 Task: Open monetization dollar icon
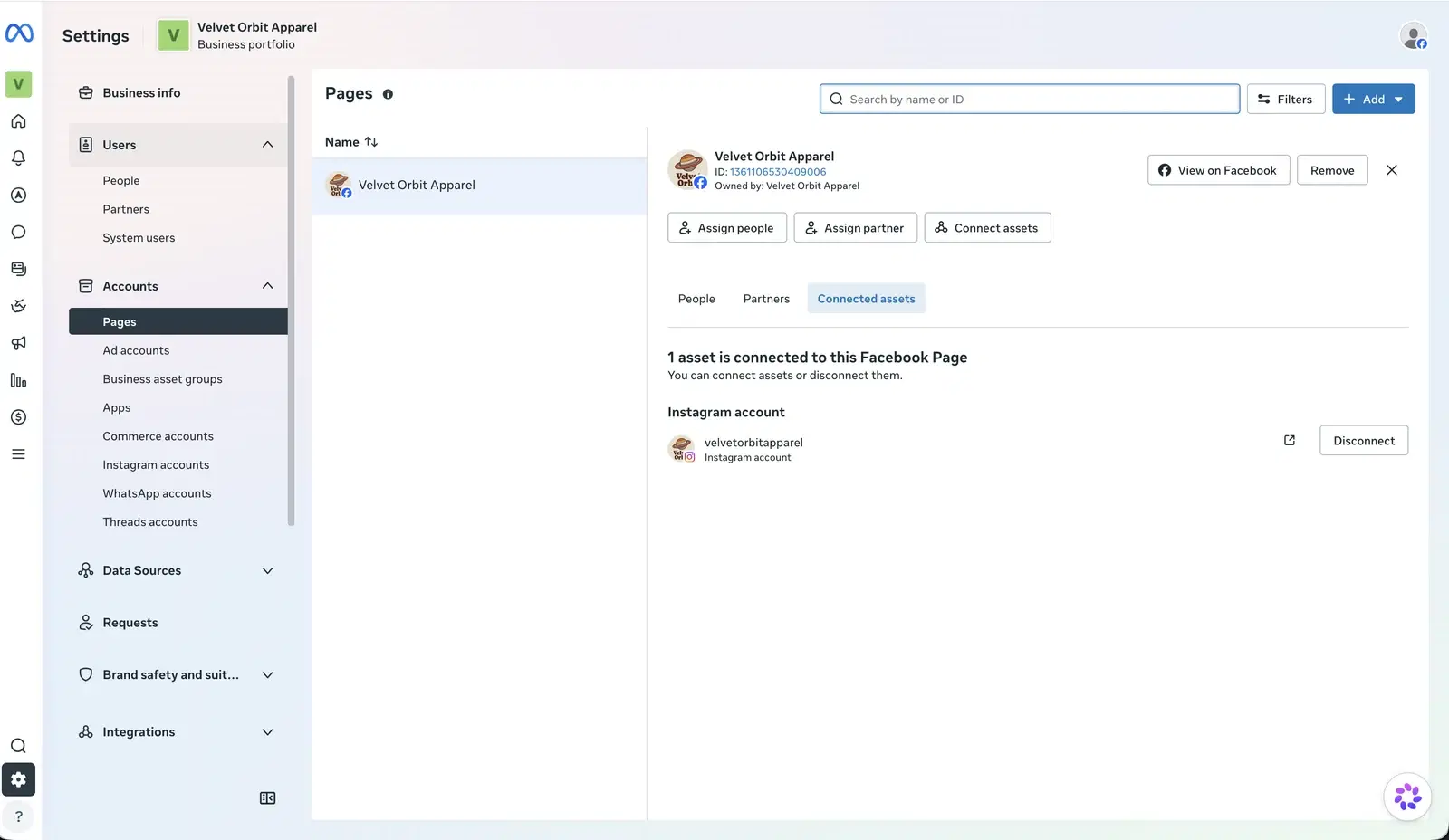18,417
